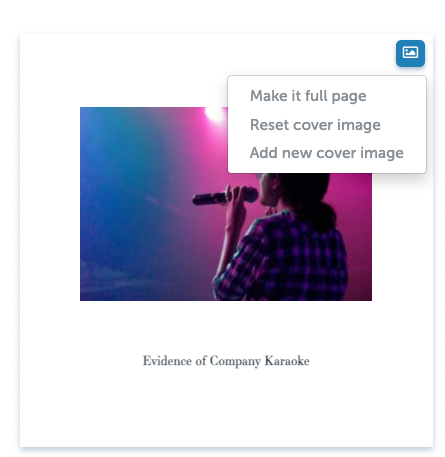Pick "Add new cover image" entry
Image resolution: width=445 pixels, height=457 pixels.
point(327,153)
